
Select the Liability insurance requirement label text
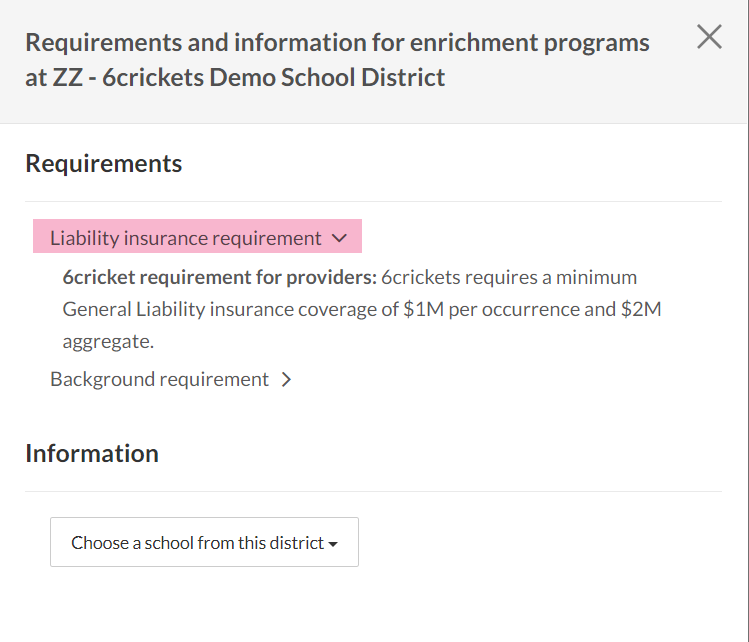click(186, 238)
